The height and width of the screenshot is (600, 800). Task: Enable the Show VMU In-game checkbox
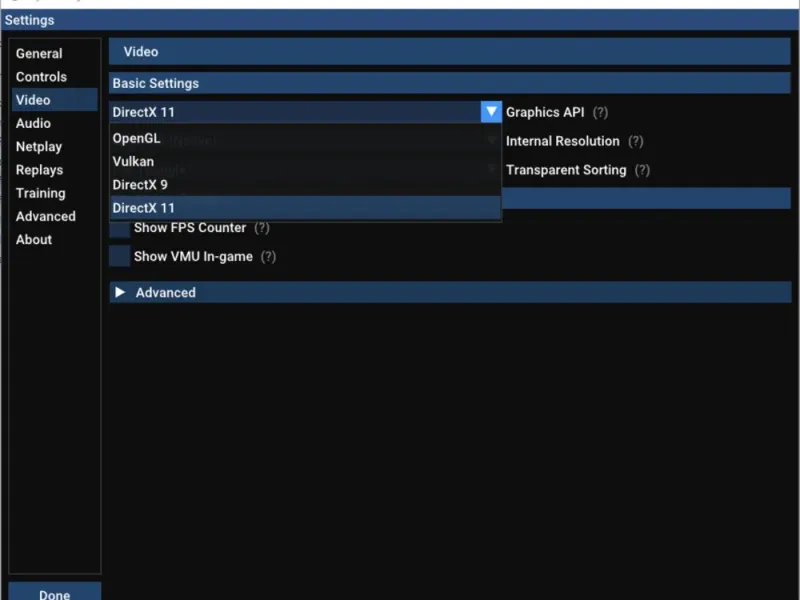click(120, 256)
